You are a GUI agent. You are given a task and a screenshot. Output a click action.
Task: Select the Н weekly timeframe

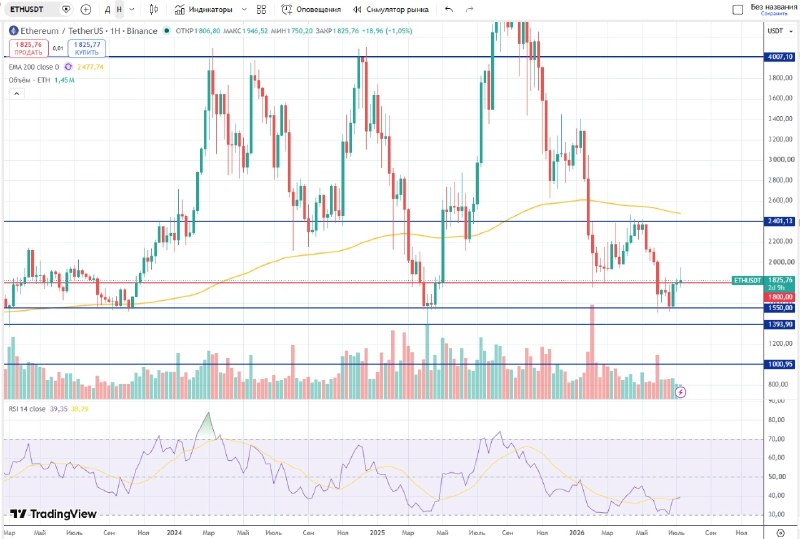119,9
